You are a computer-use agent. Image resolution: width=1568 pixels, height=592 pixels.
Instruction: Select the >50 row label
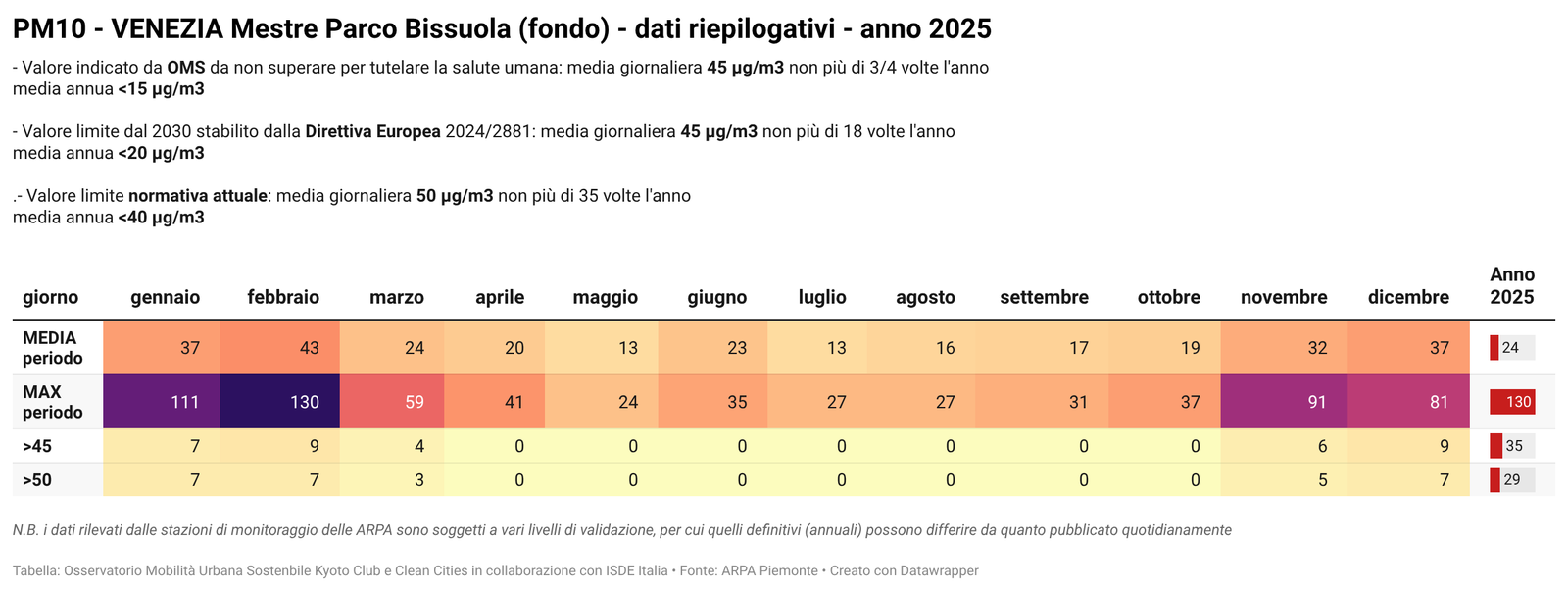37,480
